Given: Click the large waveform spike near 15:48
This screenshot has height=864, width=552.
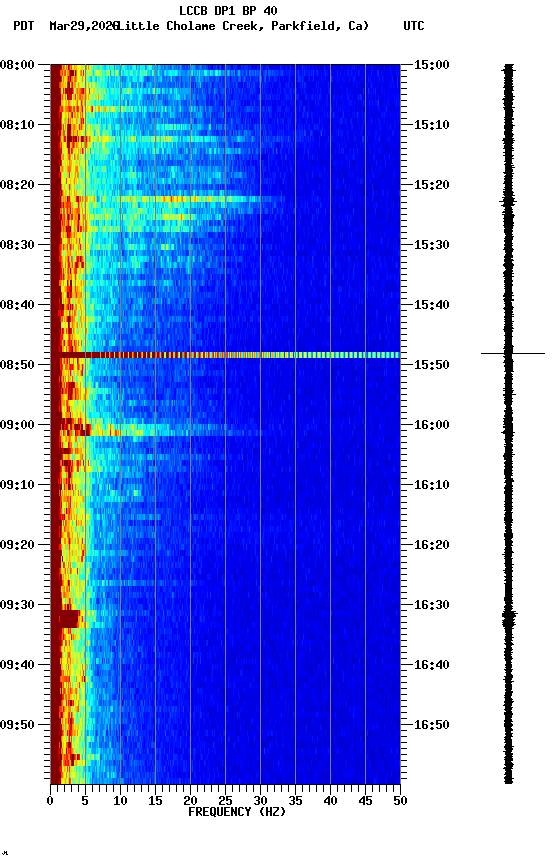Looking at the screenshot, I should [x=513, y=353].
